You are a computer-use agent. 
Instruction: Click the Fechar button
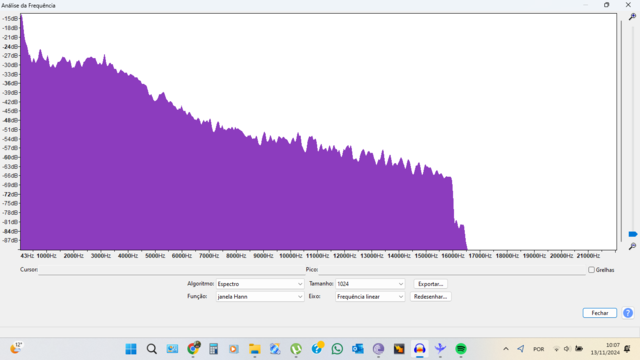[x=600, y=313]
